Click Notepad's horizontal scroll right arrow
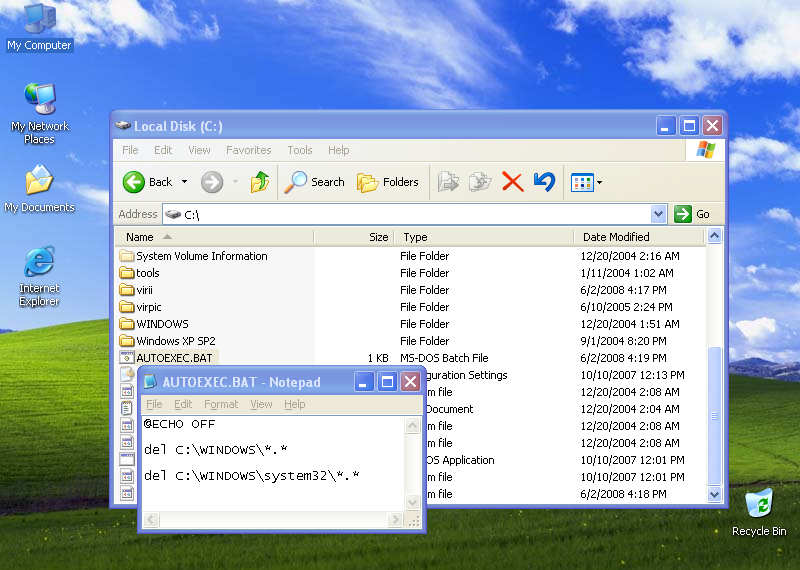The width and height of the screenshot is (800, 570). (394, 519)
